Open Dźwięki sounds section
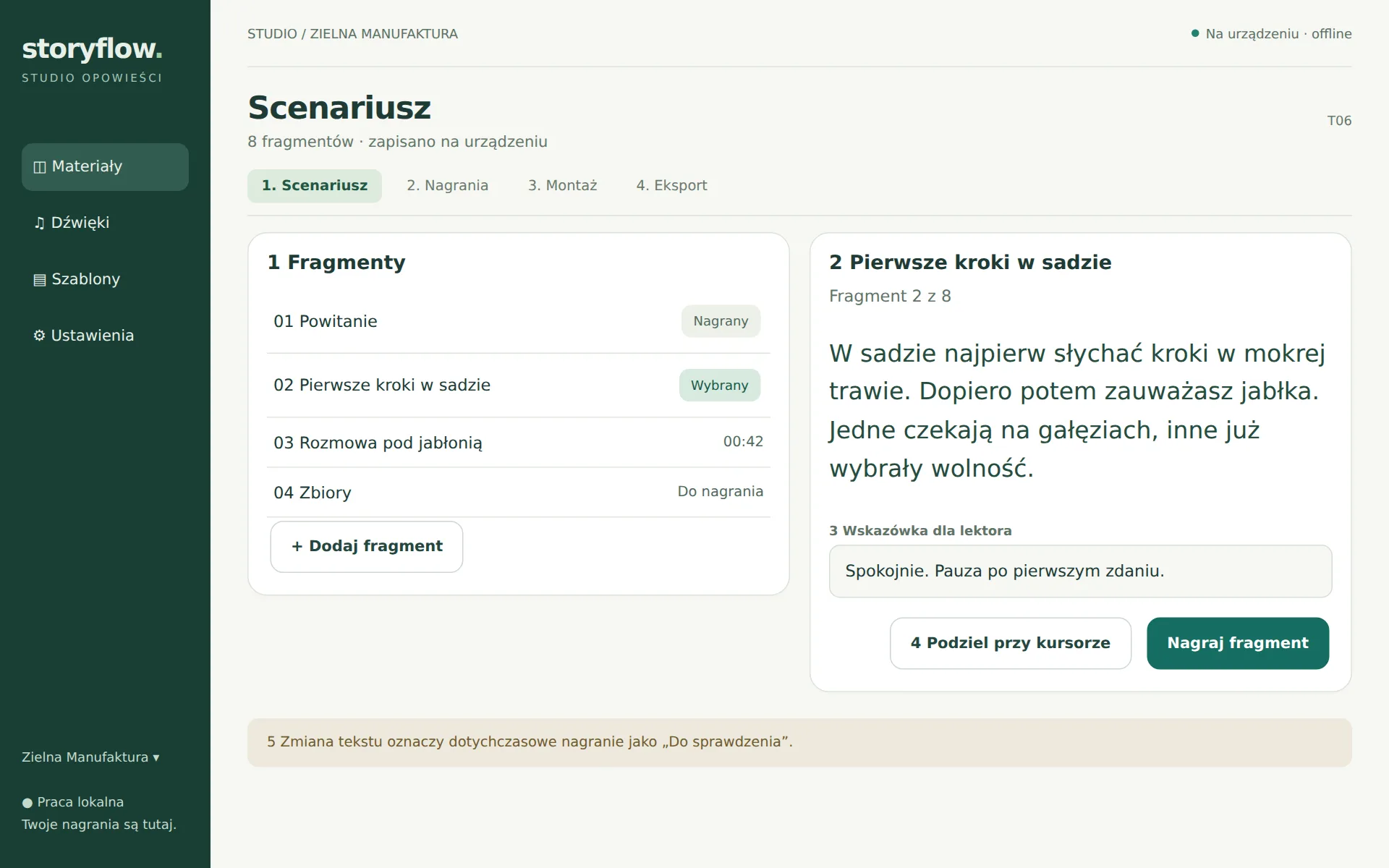This screenshot has width=1389, height=868. point(105,223)
